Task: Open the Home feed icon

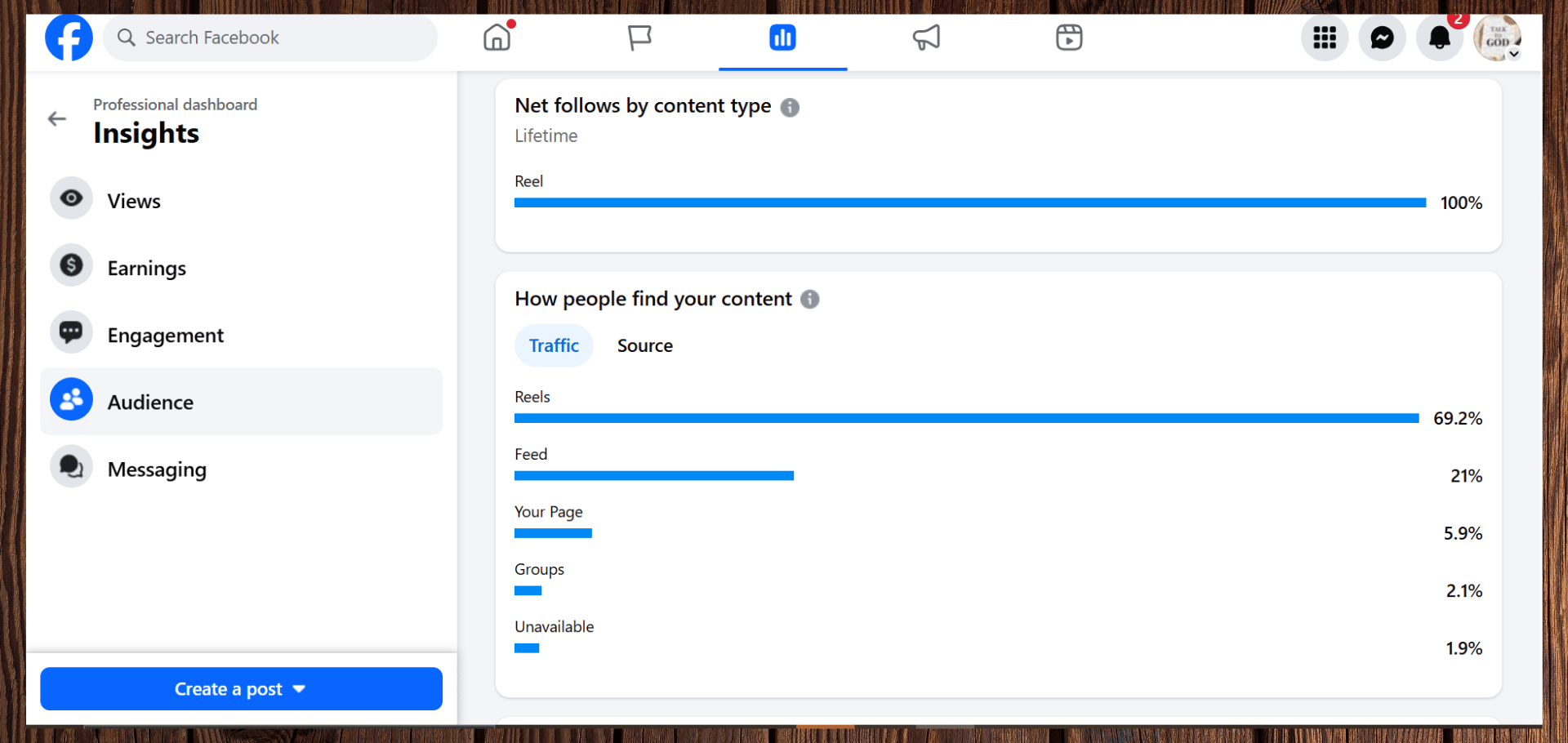Action: (x=497, y=38)
